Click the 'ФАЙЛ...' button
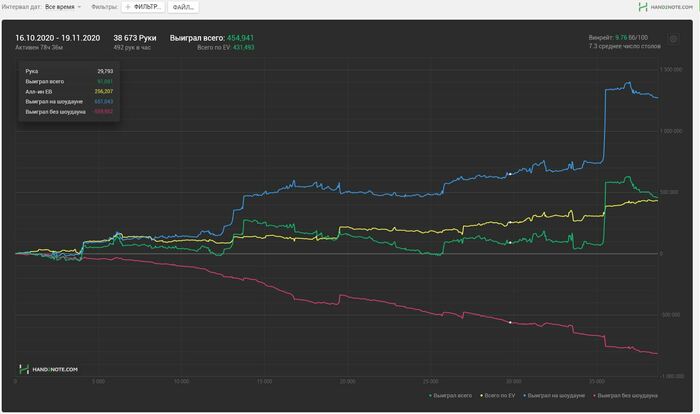Viewport: 700px width, 414px height. [183, 7]
